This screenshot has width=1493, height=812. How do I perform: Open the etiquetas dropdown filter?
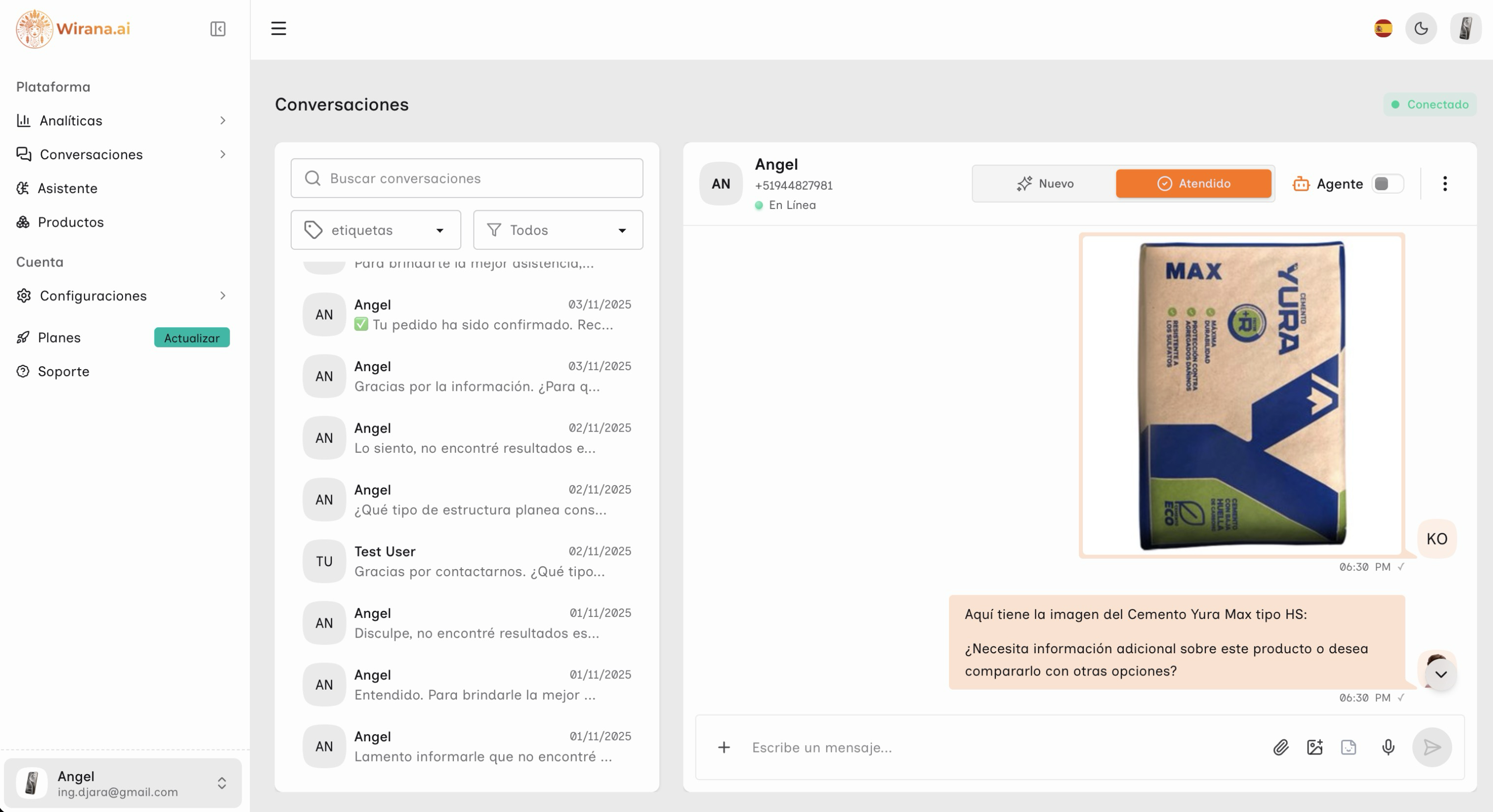[376, 230]
